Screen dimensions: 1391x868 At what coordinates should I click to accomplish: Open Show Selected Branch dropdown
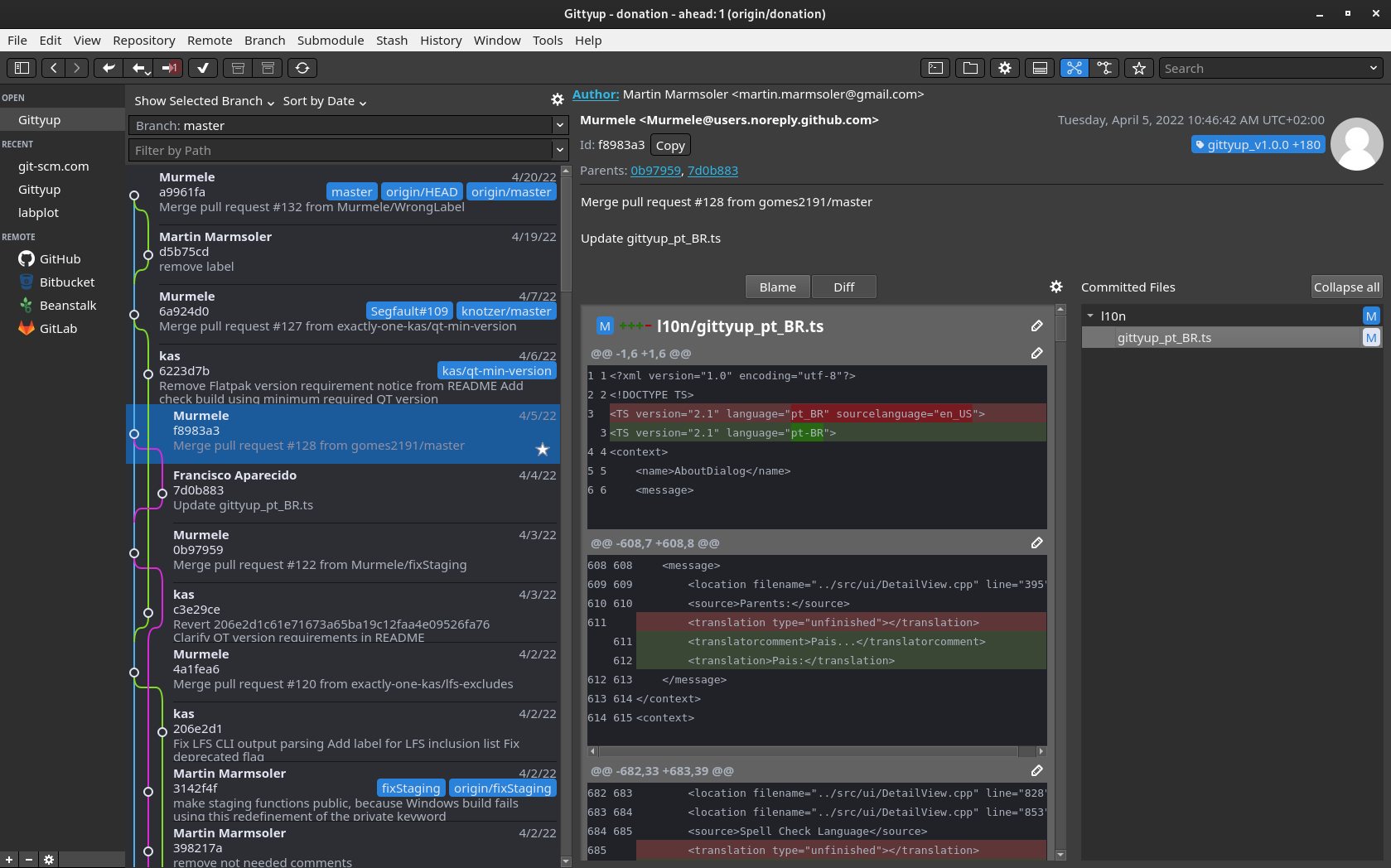205,101
